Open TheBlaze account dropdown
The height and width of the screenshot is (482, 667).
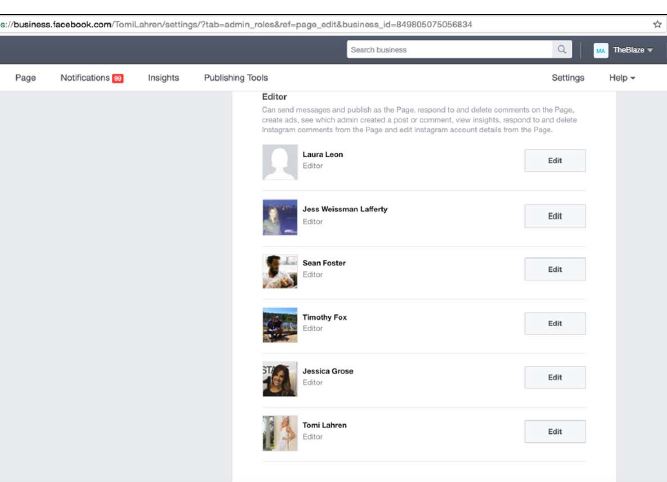pyautogui.click(x=632, y=50)
